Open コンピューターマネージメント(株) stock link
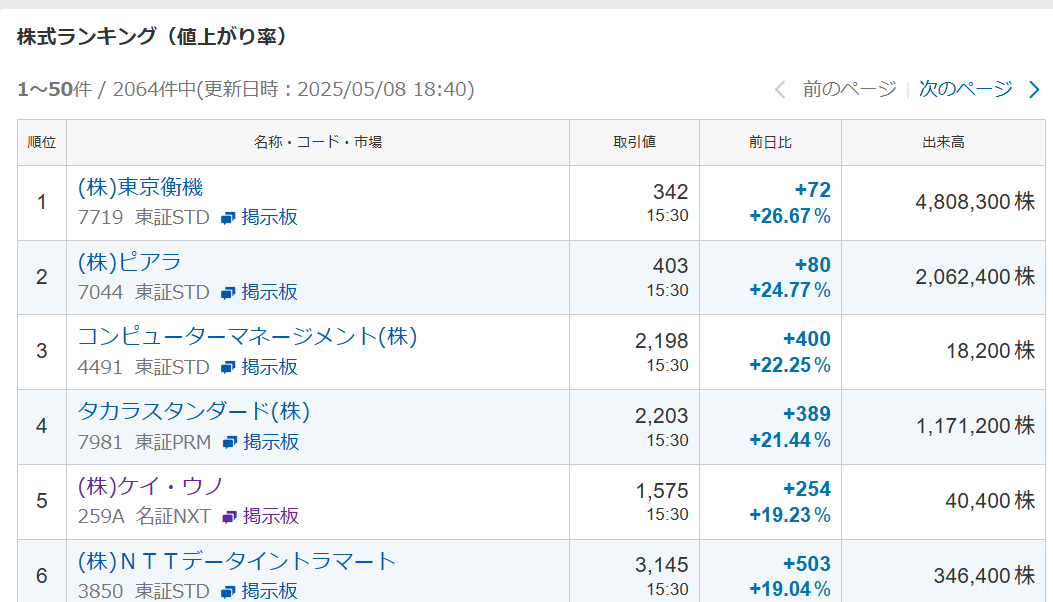 pos(247,337)
